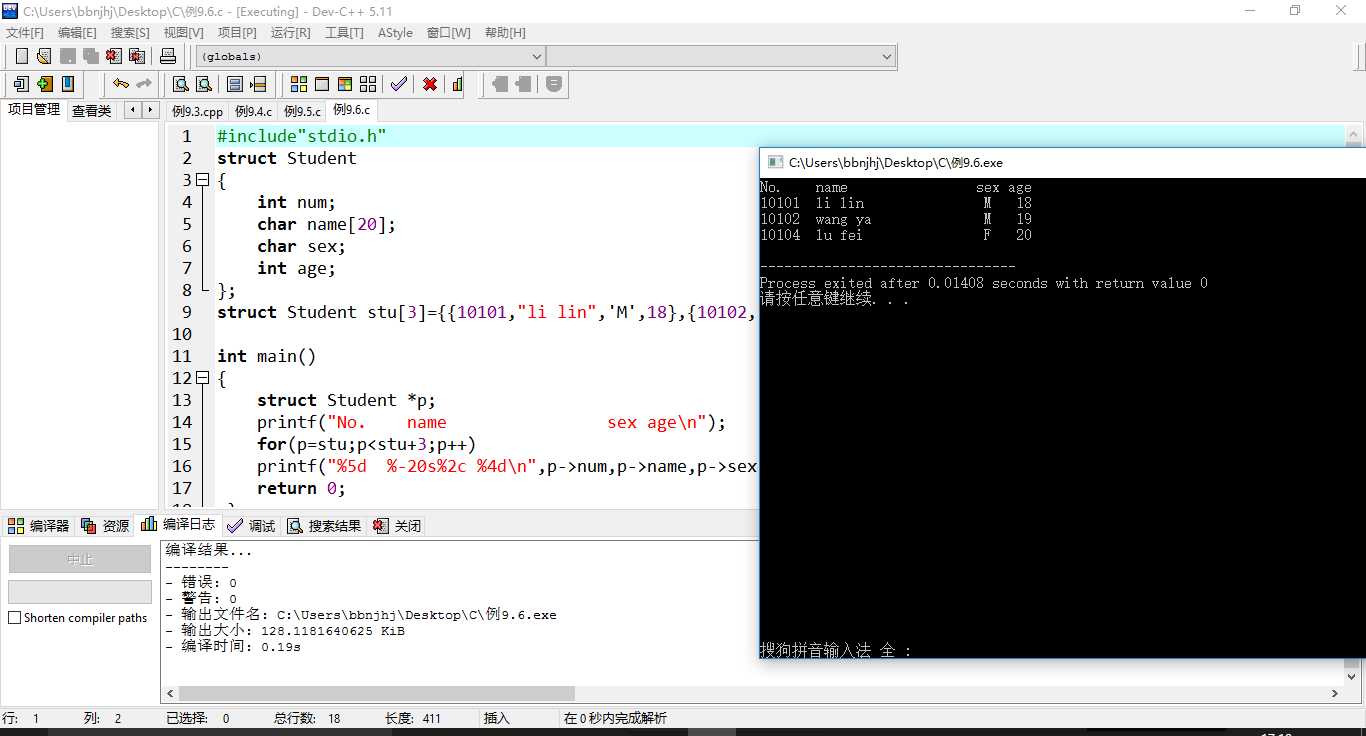Click the compile log horizontal scrollbar thumb

point(378,693)
